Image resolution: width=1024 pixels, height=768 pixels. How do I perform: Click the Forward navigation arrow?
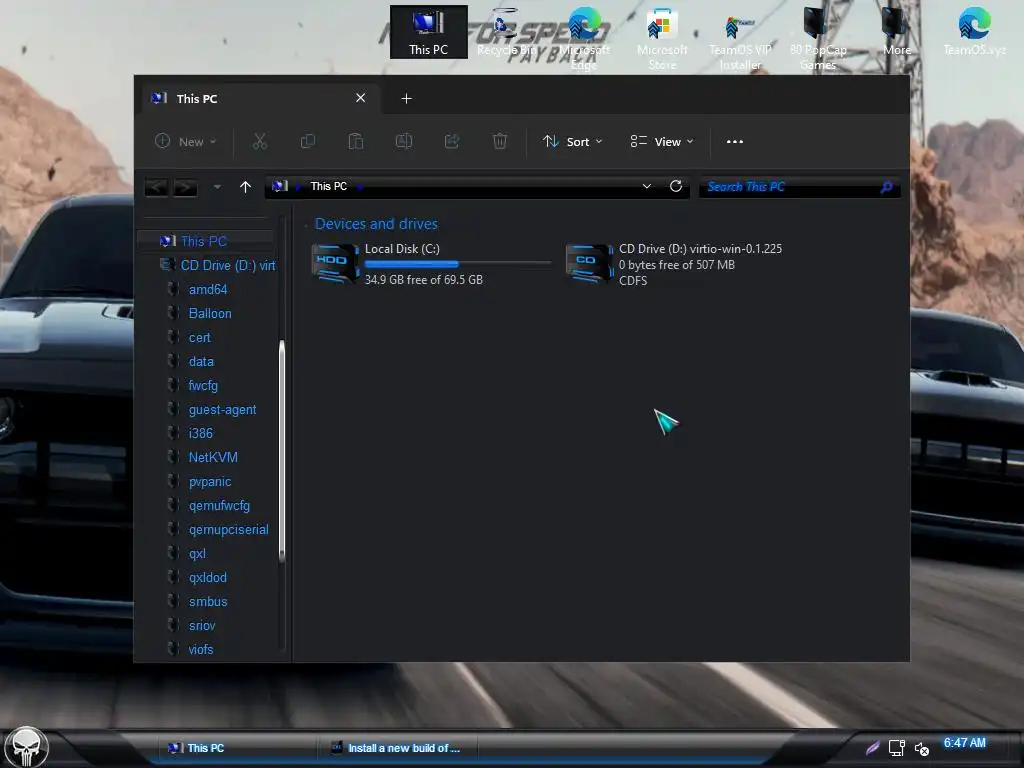click(x=185, y=187)
